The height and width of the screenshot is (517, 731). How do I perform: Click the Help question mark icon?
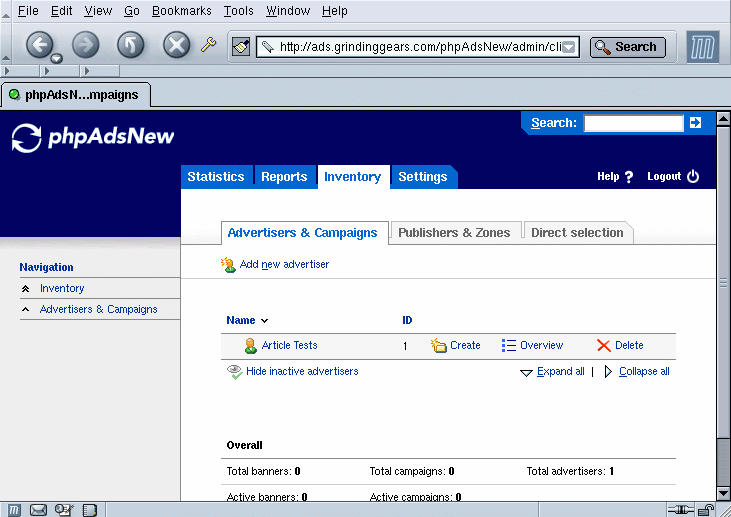point(628,177)
